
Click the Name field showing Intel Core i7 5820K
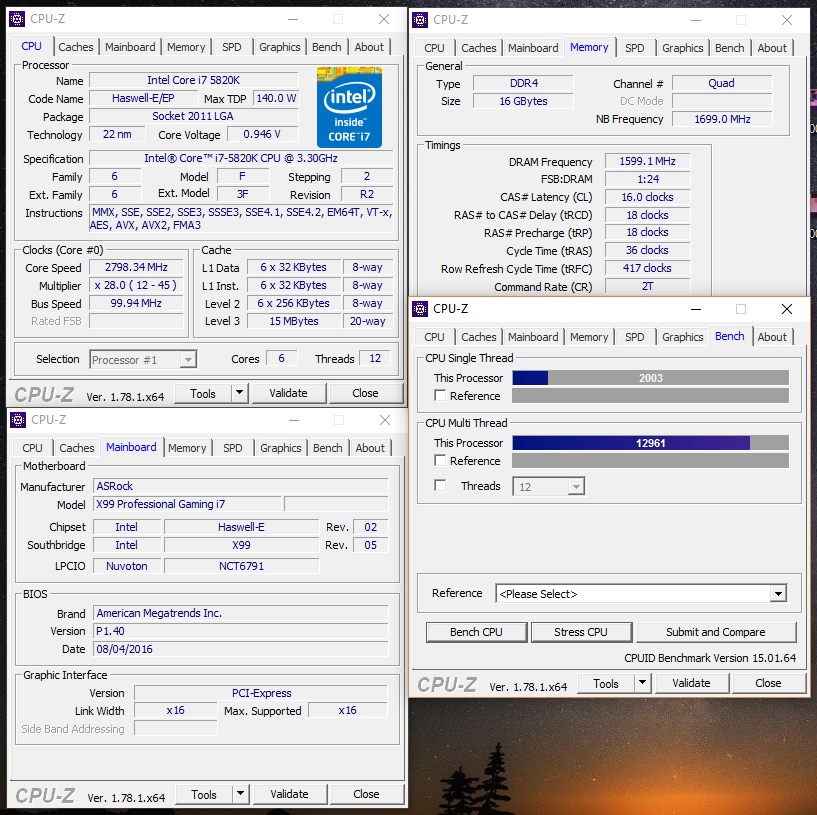[x=194, y=80]
